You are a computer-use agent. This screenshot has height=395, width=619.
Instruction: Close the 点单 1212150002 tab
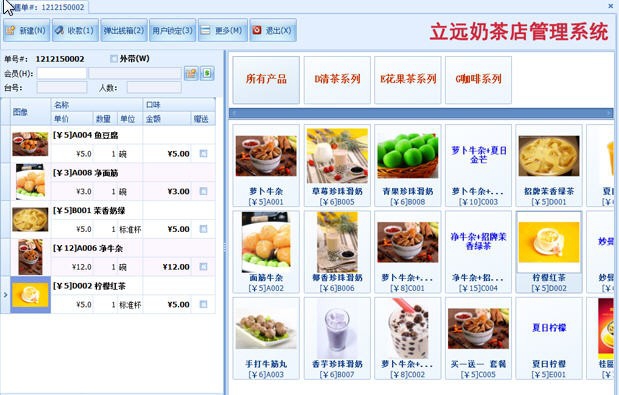[610, 6]
